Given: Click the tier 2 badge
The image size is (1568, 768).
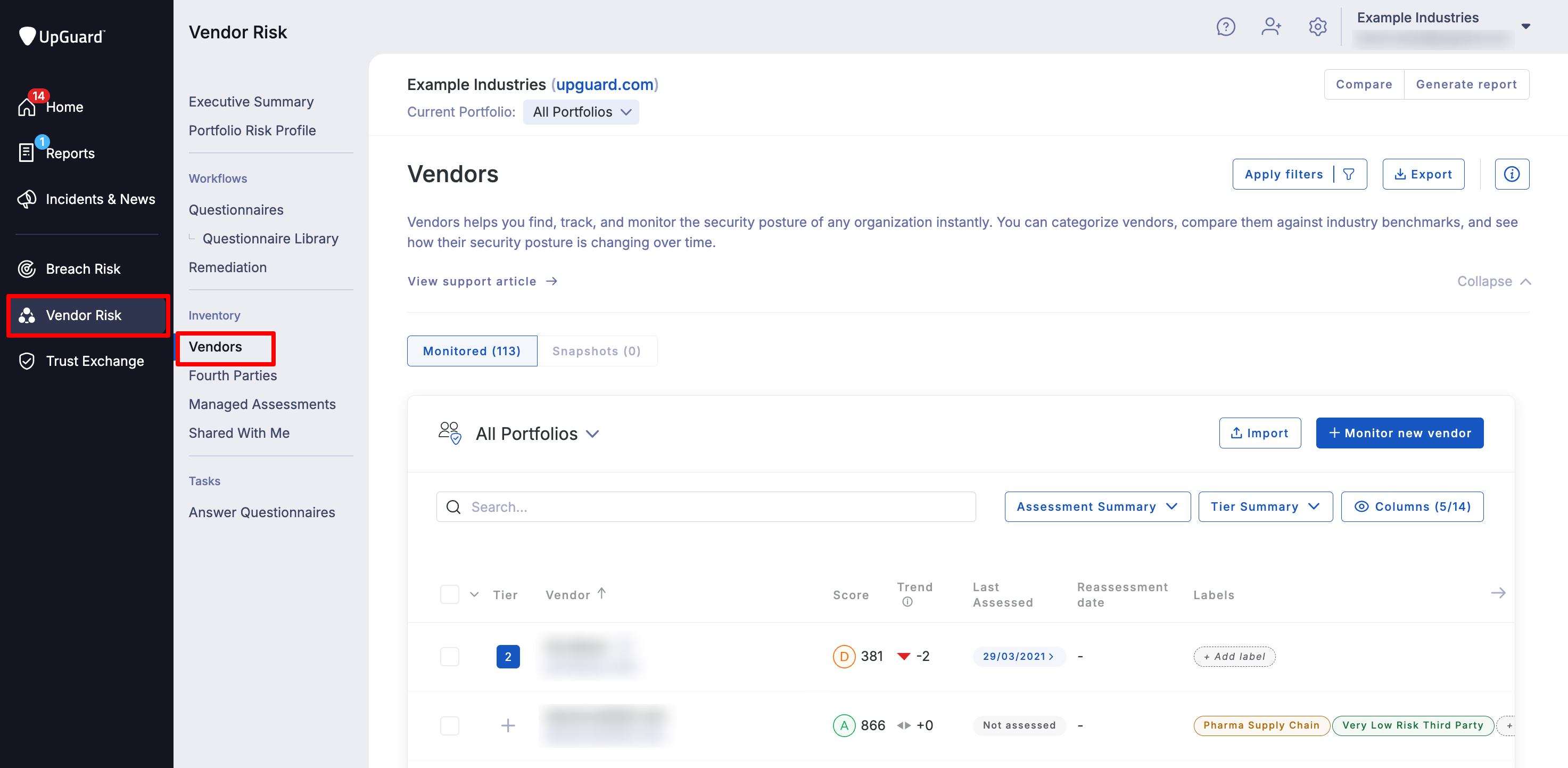Looking at the screenshot, I should click(508, 657).
